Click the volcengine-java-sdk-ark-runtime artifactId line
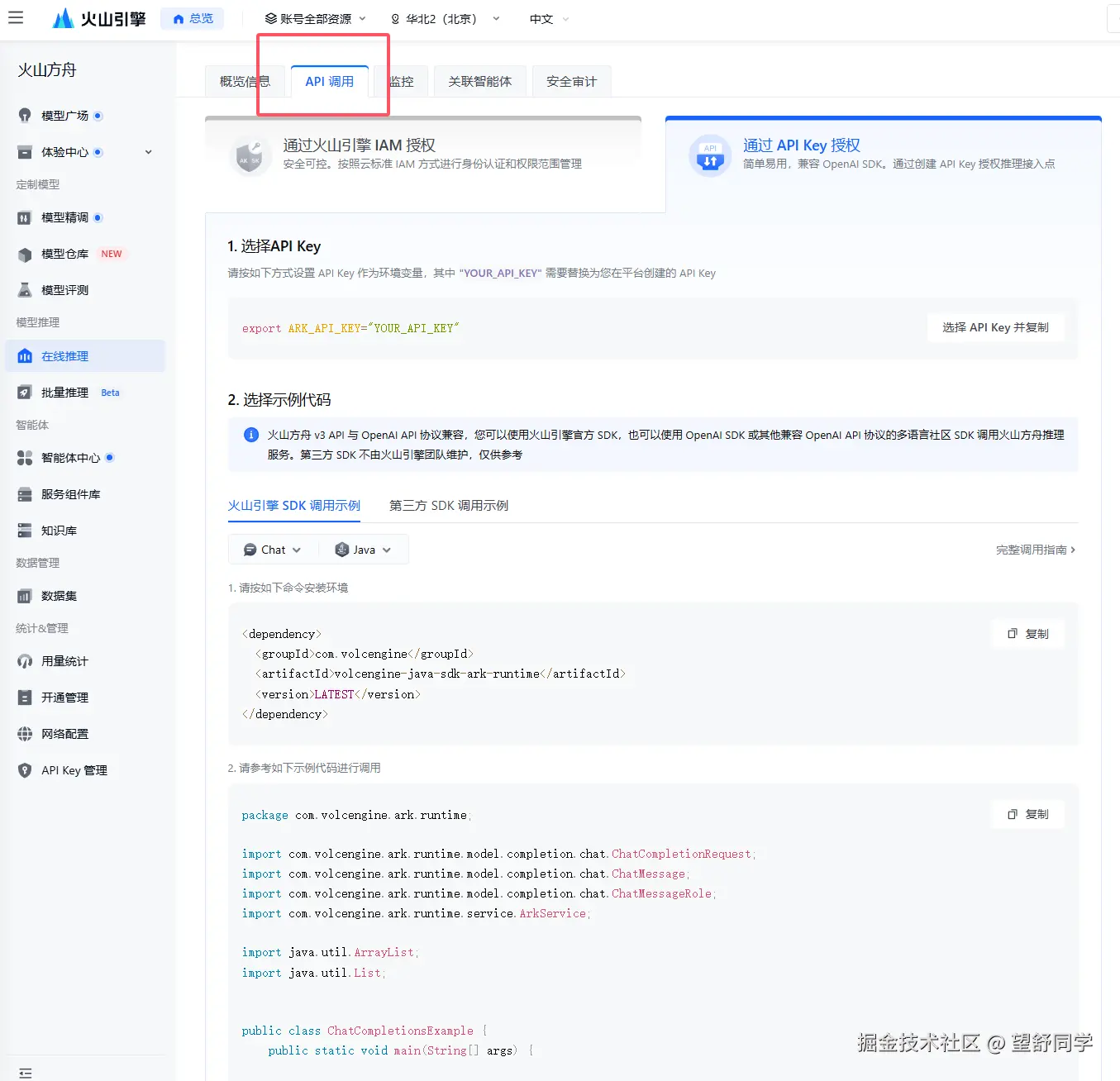Screen dimensions: 1120x1081 pos(441,674)
